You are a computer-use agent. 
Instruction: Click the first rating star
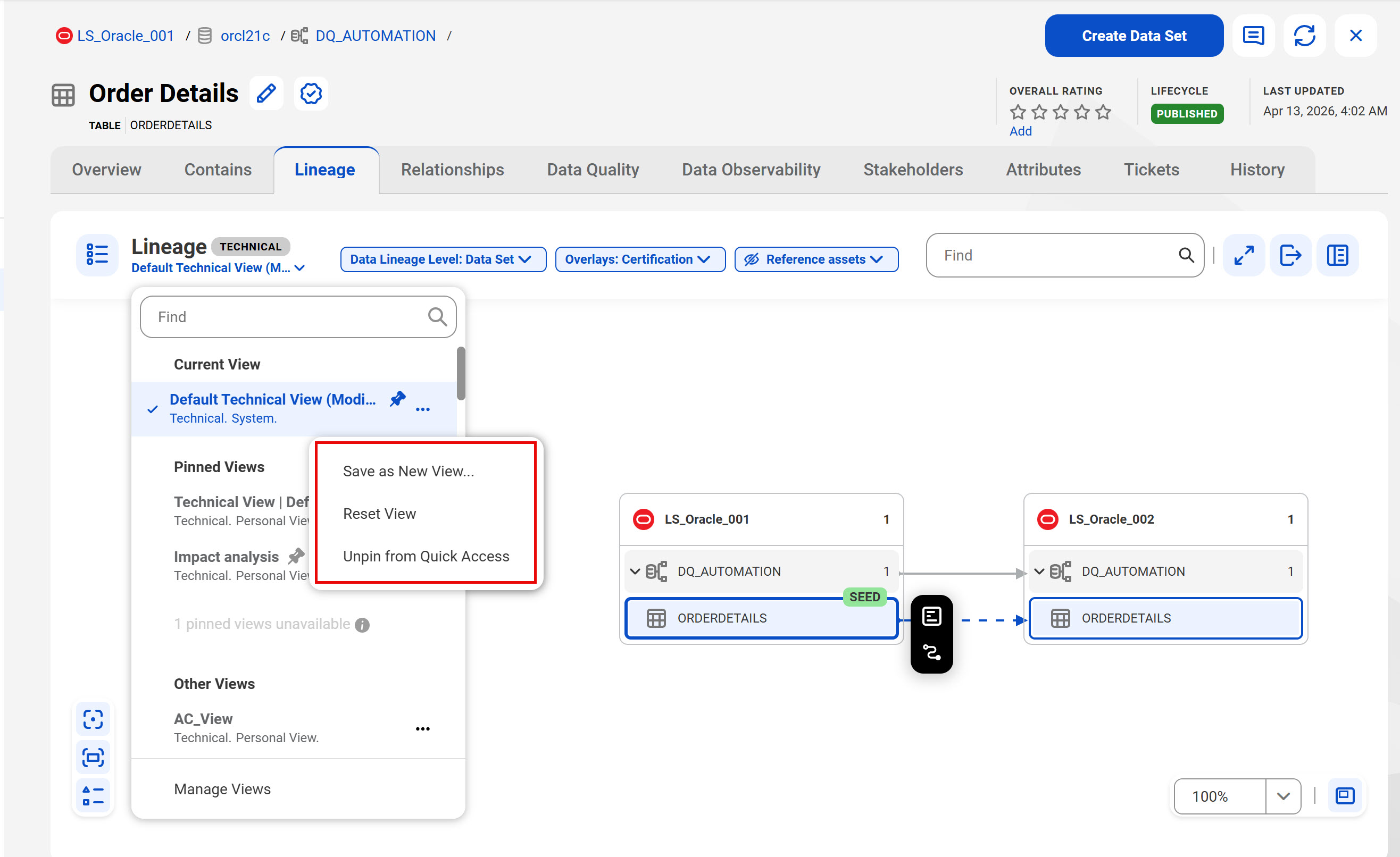point(1018,112)
